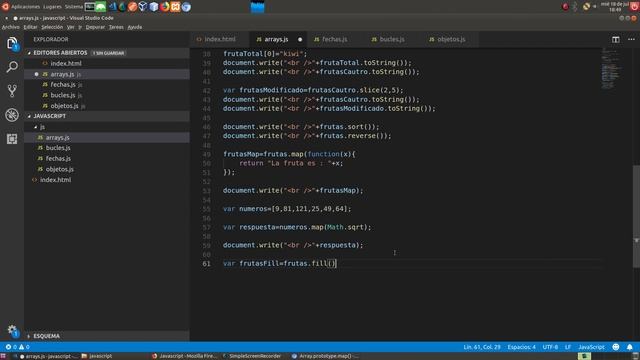Launch VirtualBox from the top panel
This screenshot has height=360, width=640.
coord(143,7)
